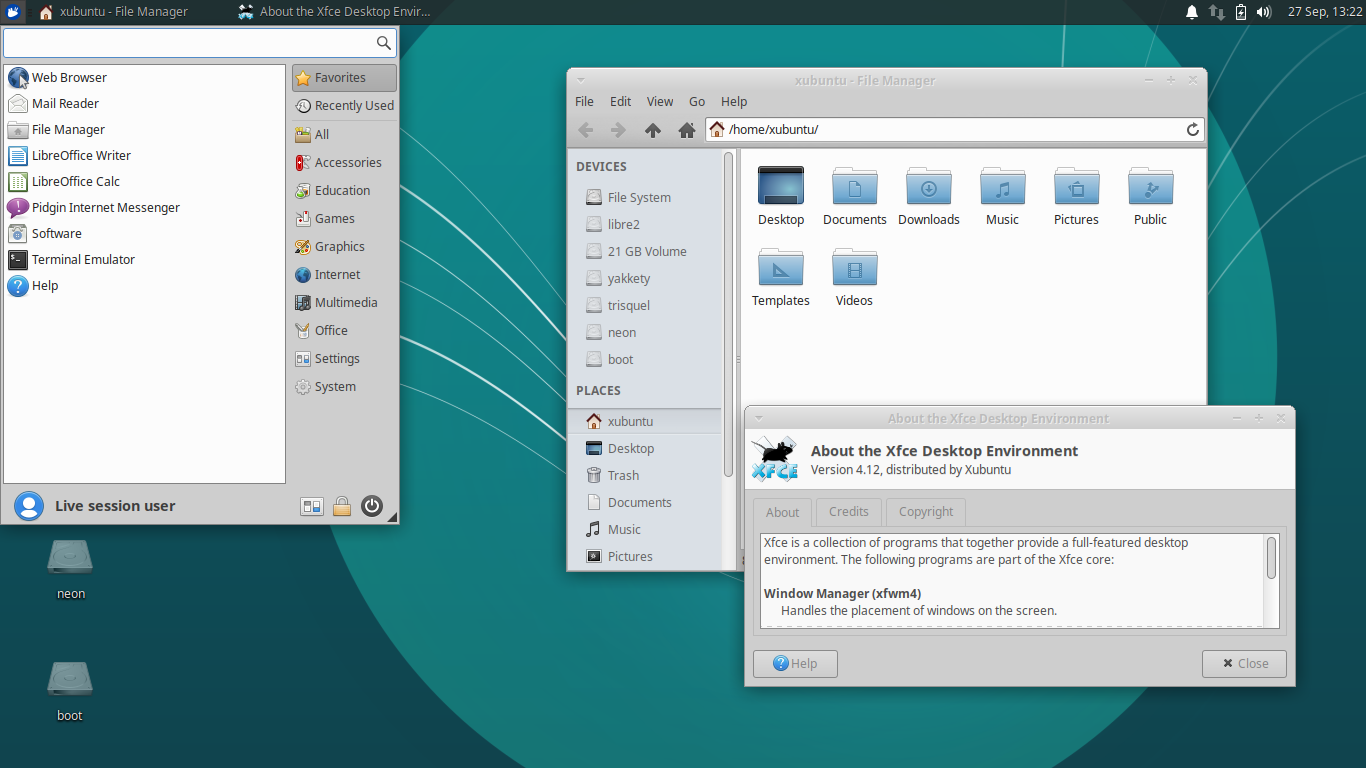The width and height of the screenshot is (1366, 768).
Task: Show Recently Used applications
Action: pos(344,105)
